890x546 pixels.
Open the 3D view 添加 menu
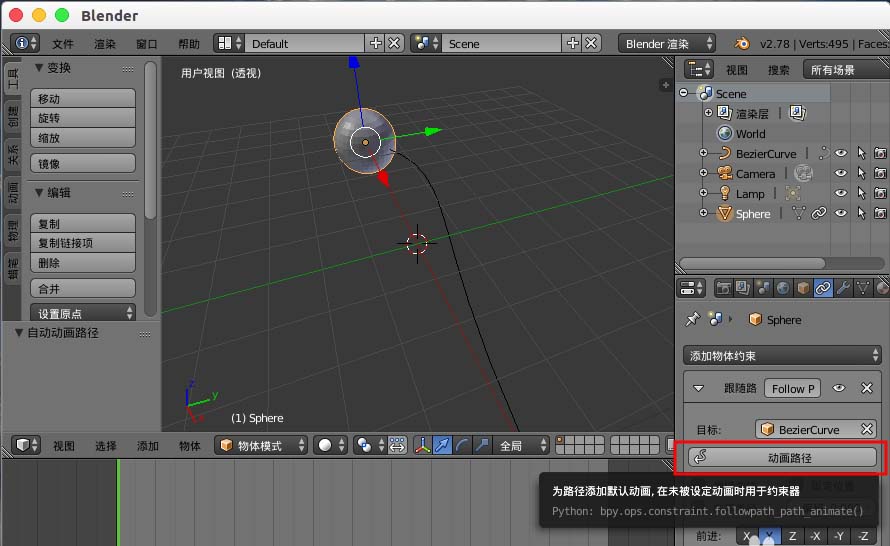(148, 446)
